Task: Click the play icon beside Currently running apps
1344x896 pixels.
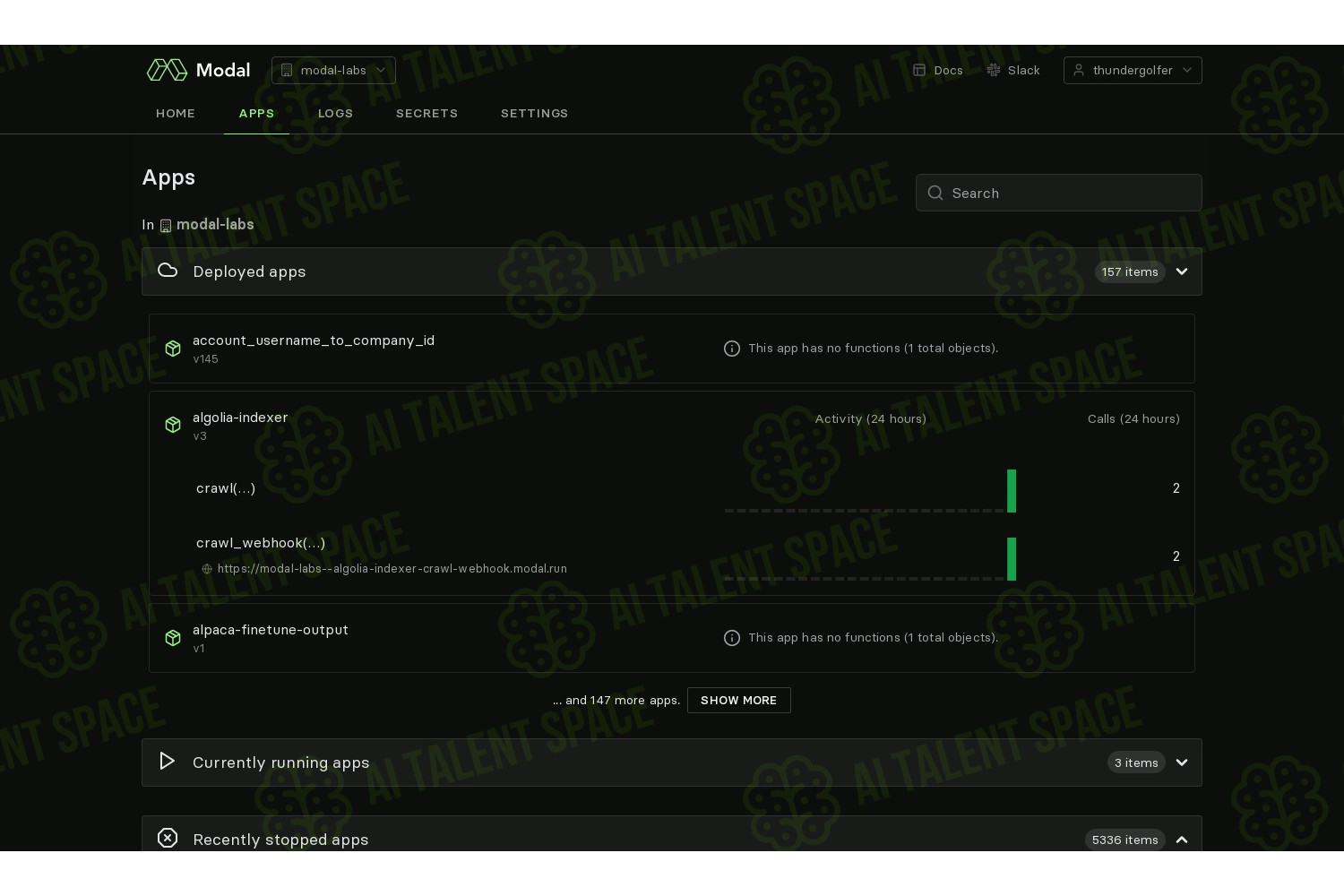Action: click(x=167, y=762)
